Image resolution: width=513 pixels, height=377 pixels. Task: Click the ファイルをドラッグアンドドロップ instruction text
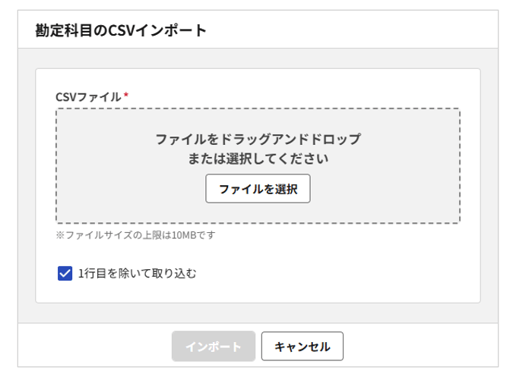pyautogui.click(x=258, y=139)
